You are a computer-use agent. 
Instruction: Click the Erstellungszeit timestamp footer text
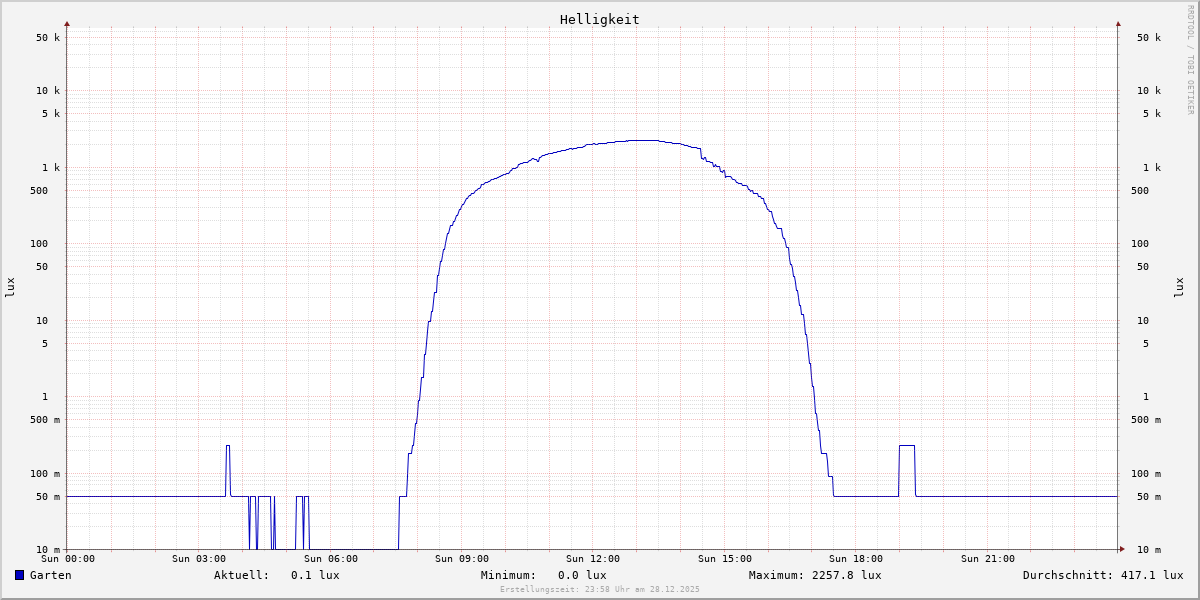[600, 589]
